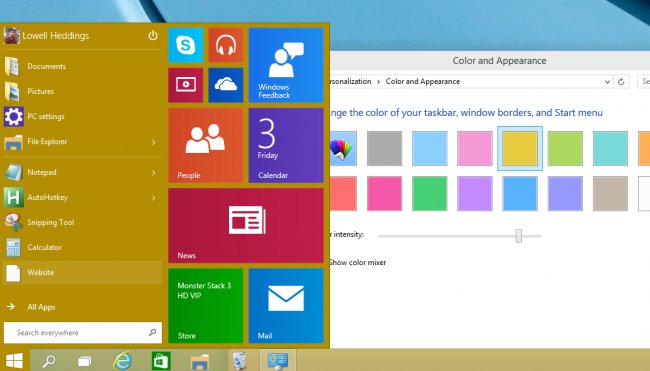Pick the purple swatch
The width and height of the screenshot is (650, 371).
[x=475, y=194]
